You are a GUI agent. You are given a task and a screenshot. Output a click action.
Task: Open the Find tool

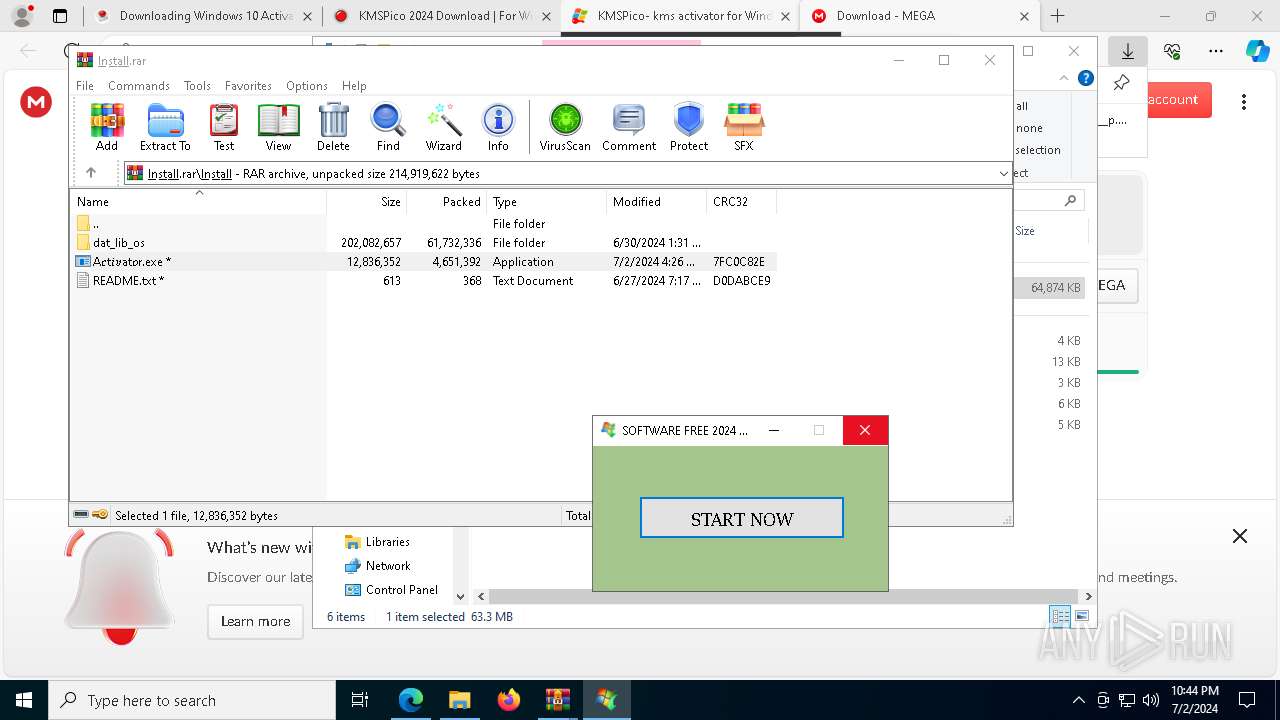[388, 127]
